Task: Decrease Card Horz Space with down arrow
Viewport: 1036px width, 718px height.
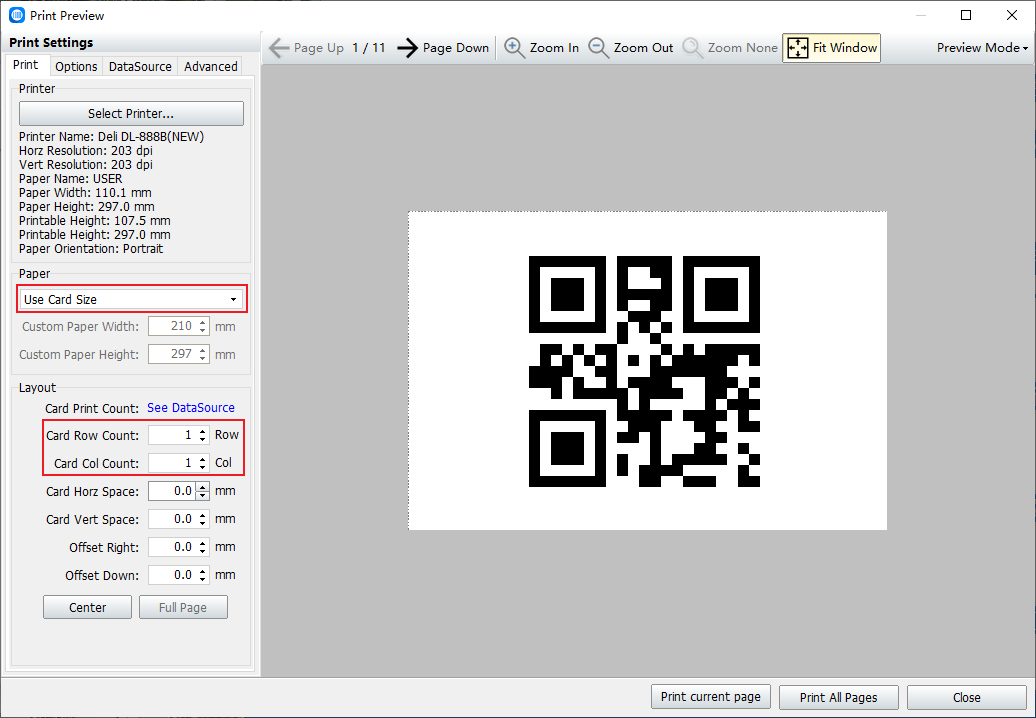Action: coord(203,496)
